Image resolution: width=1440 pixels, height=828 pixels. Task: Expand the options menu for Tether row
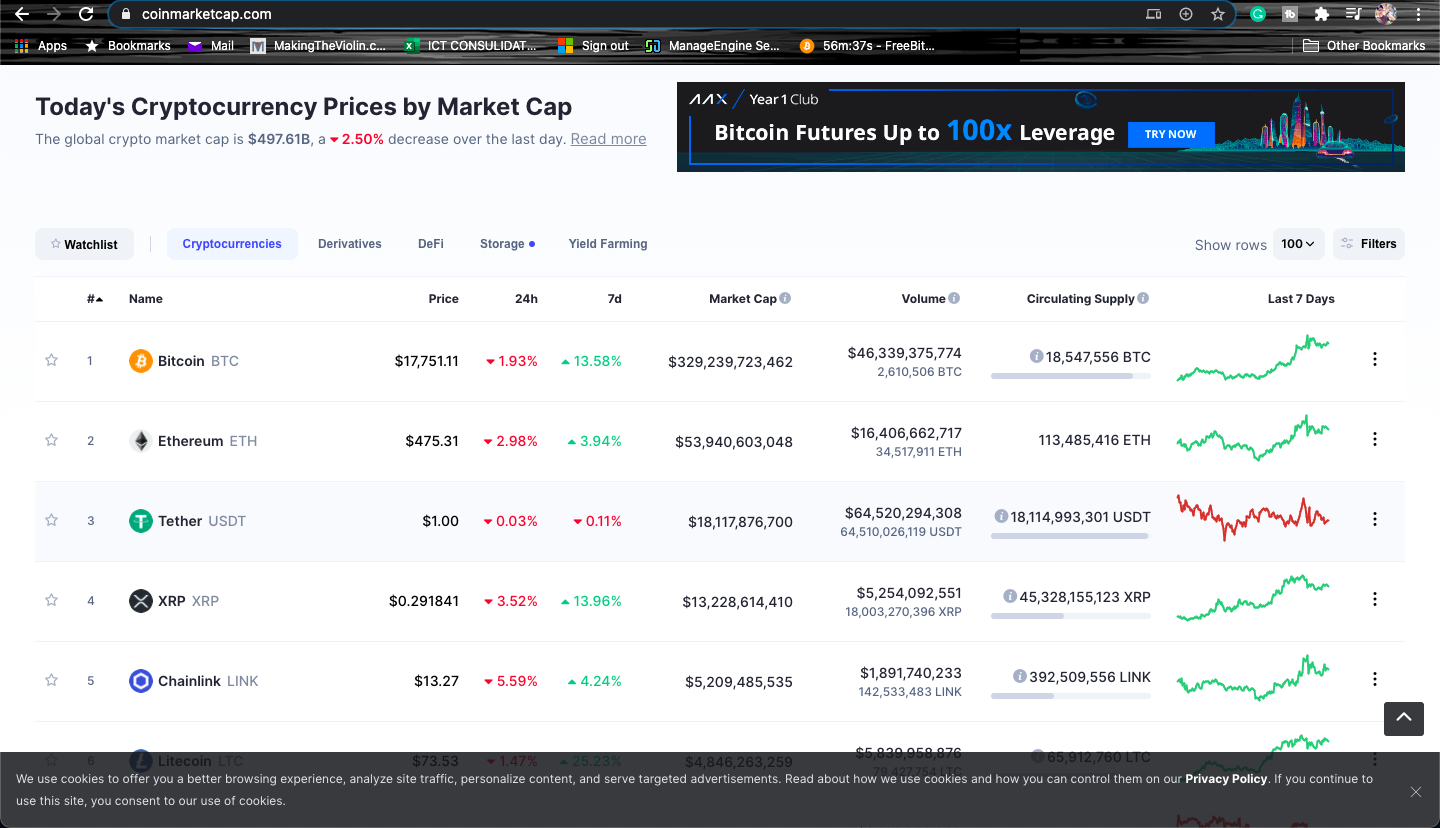(x=1375, y=519)
